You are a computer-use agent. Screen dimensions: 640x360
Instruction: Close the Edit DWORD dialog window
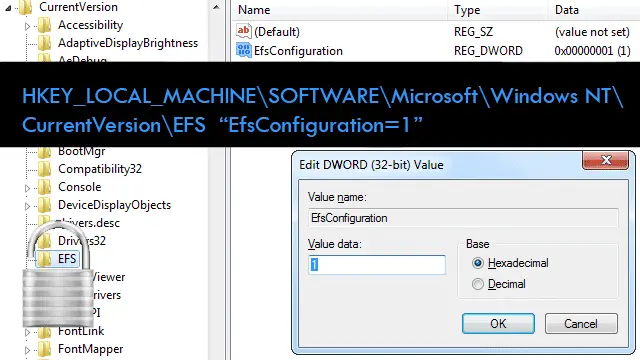click(x=605, y=160)
